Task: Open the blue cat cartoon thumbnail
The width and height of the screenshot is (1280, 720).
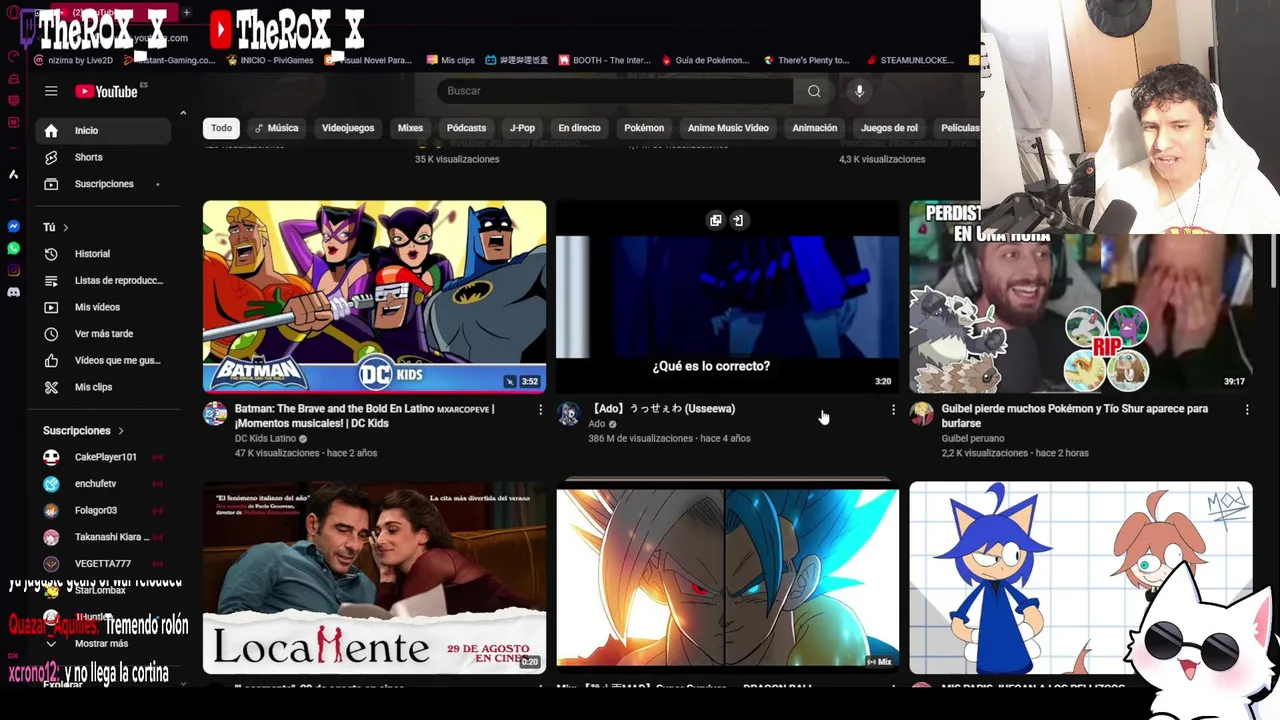Action: pyautogui.click(x=1081, y=578)
